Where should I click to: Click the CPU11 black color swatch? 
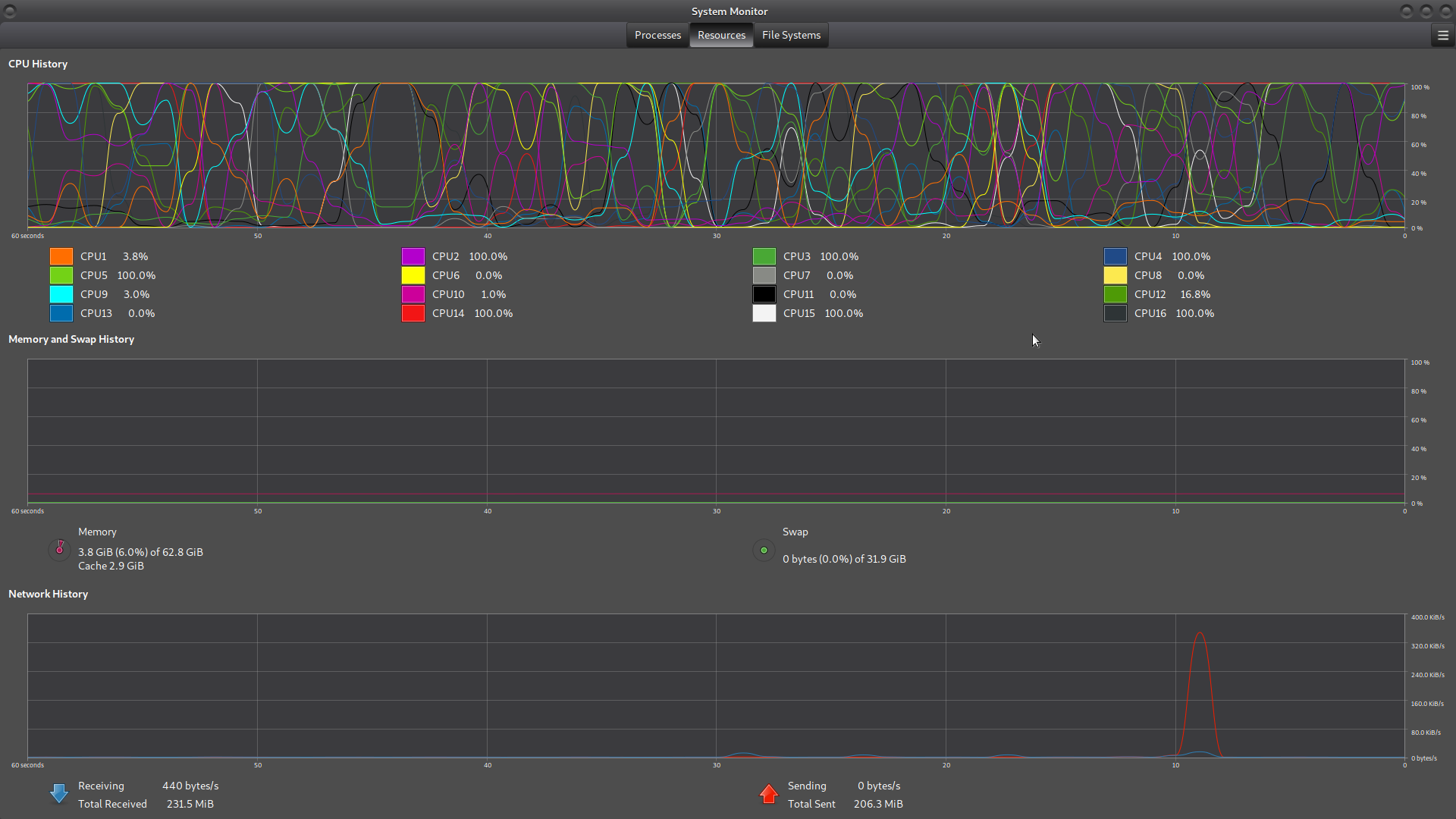point(764,294)
